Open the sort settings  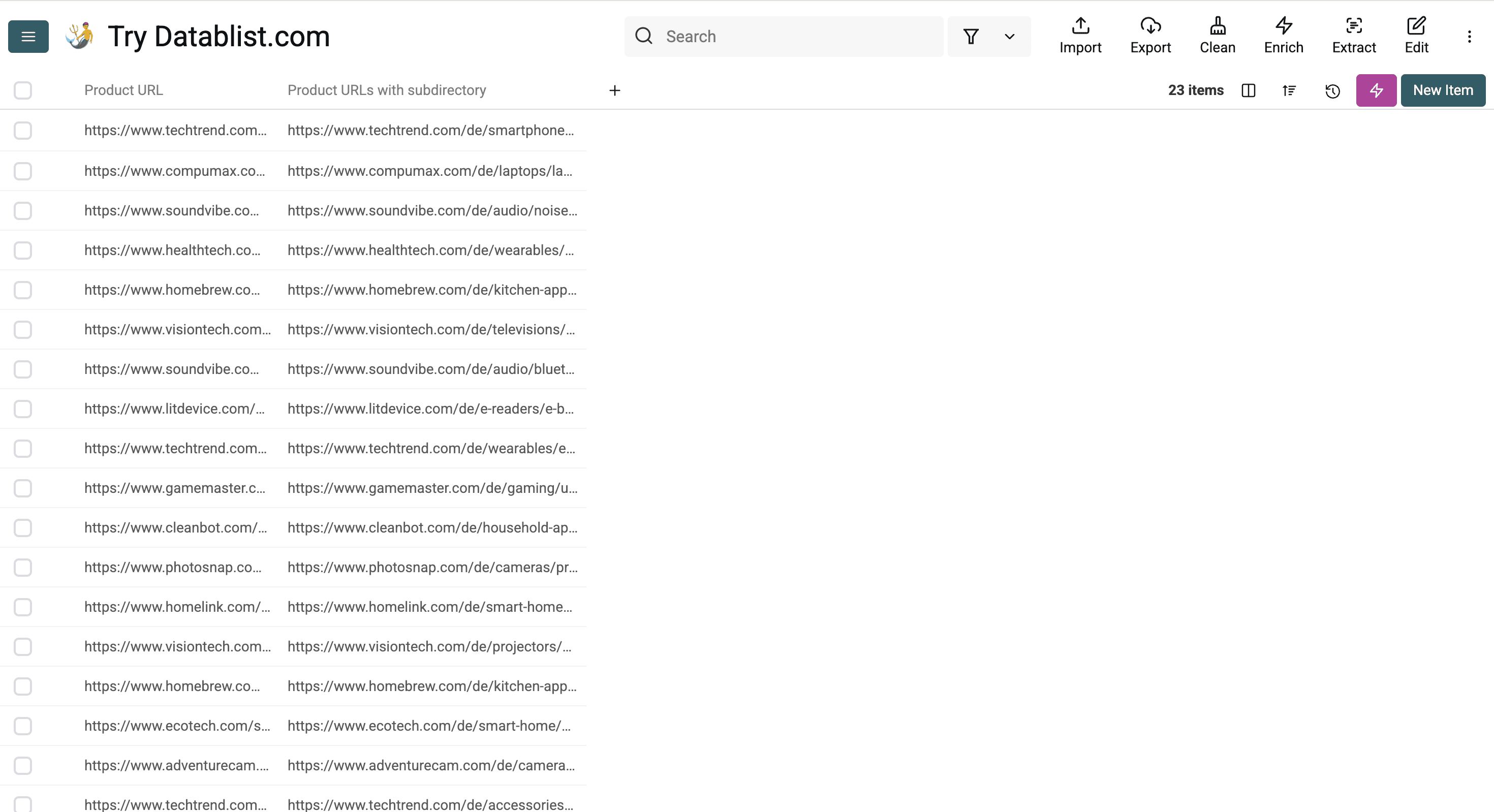click(1289, 90)
